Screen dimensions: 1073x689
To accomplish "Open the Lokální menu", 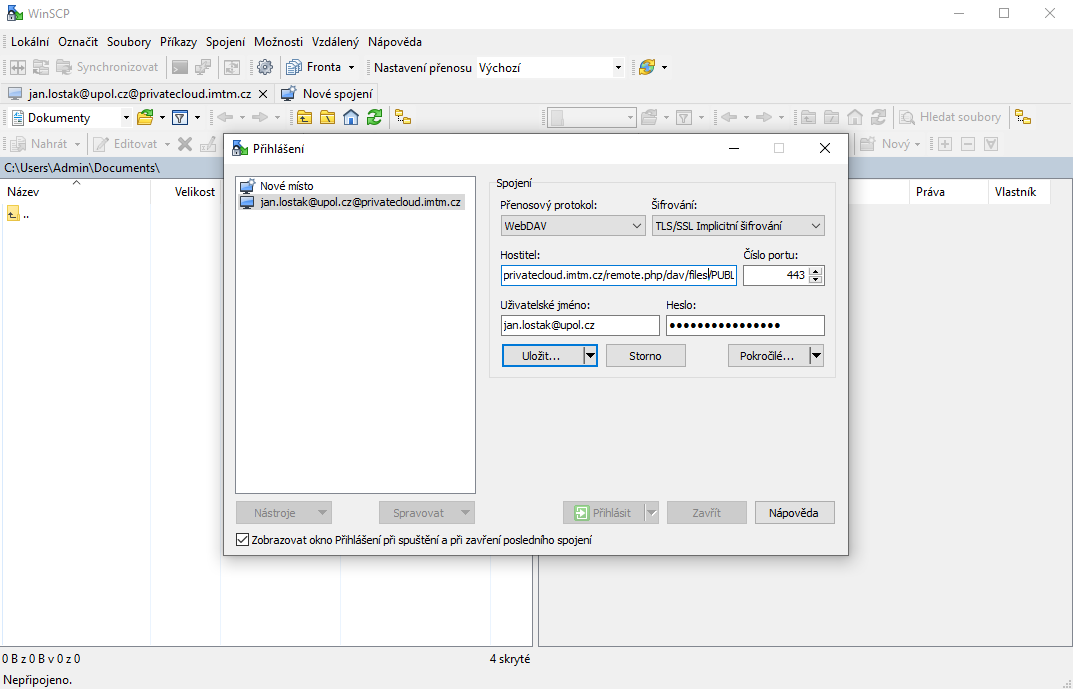I will coord(30,42).
